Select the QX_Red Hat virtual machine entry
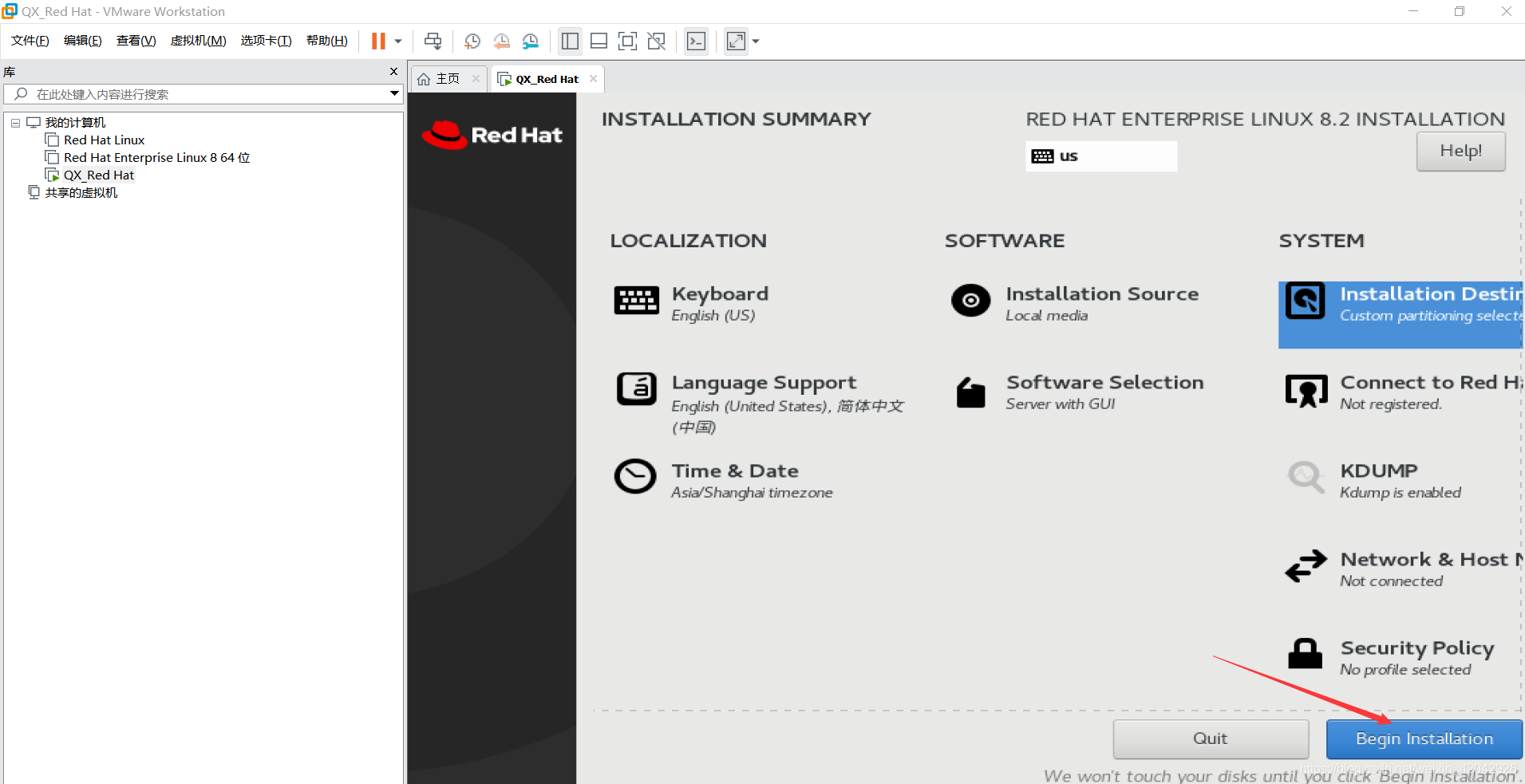Image resolution: width=1525 pixels, height=784 pixels. pyautogui.click(x=99, y=175)
